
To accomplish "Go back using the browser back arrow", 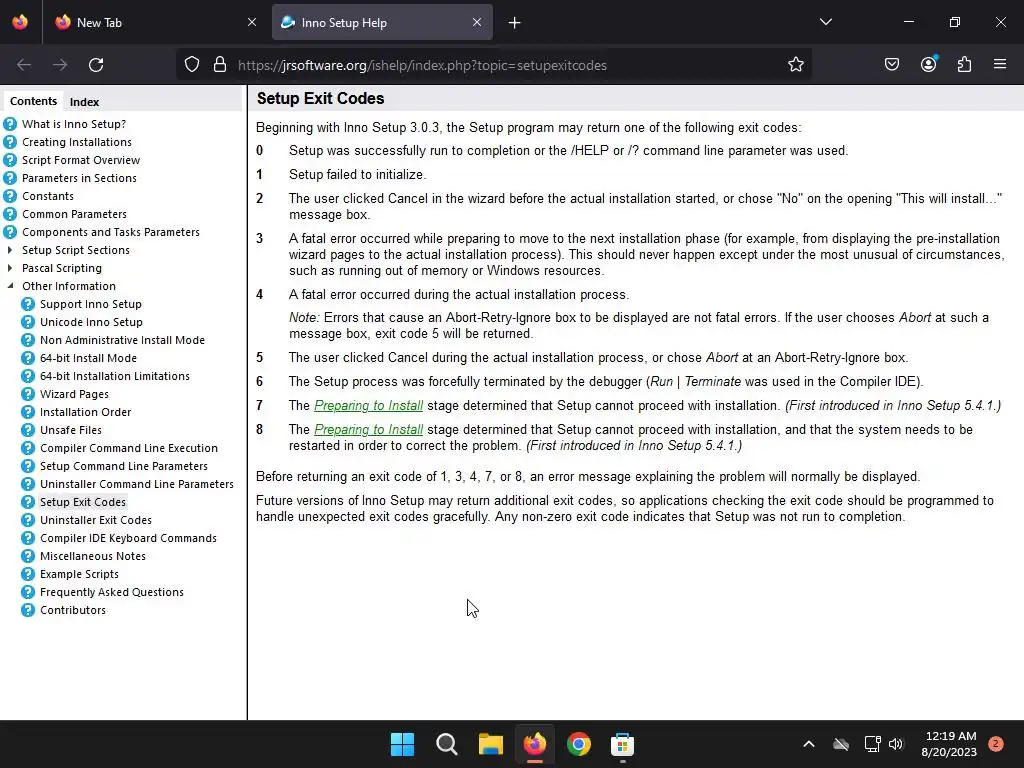I will point(24,65).
